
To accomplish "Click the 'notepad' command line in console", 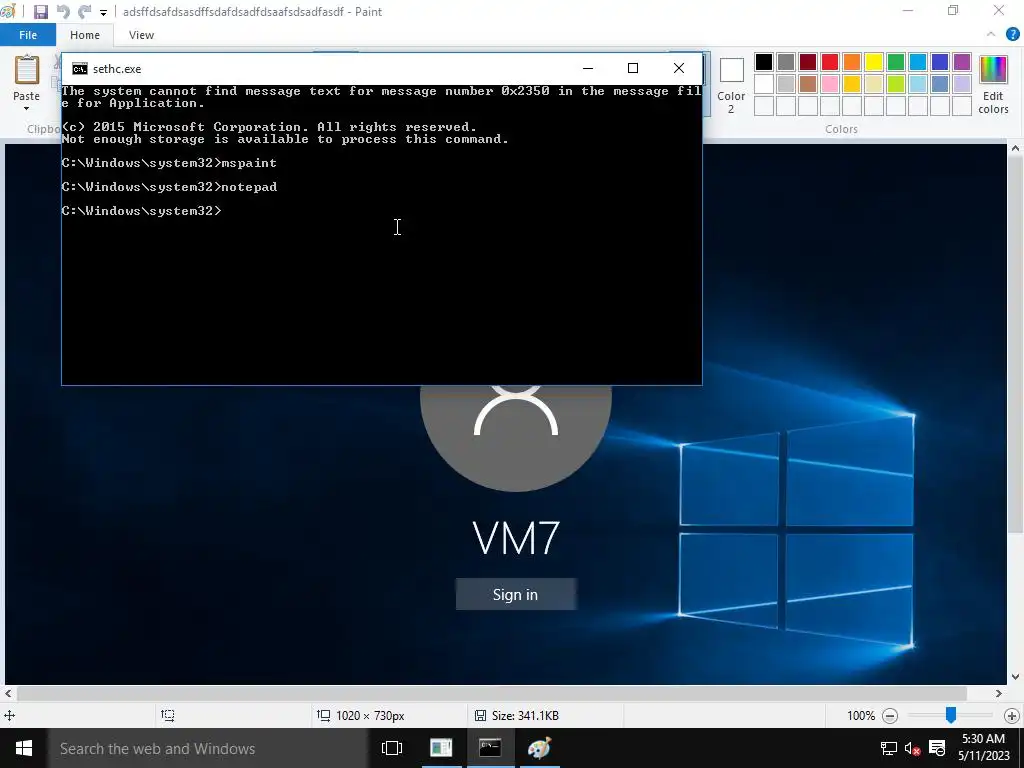I will [169, 187].
